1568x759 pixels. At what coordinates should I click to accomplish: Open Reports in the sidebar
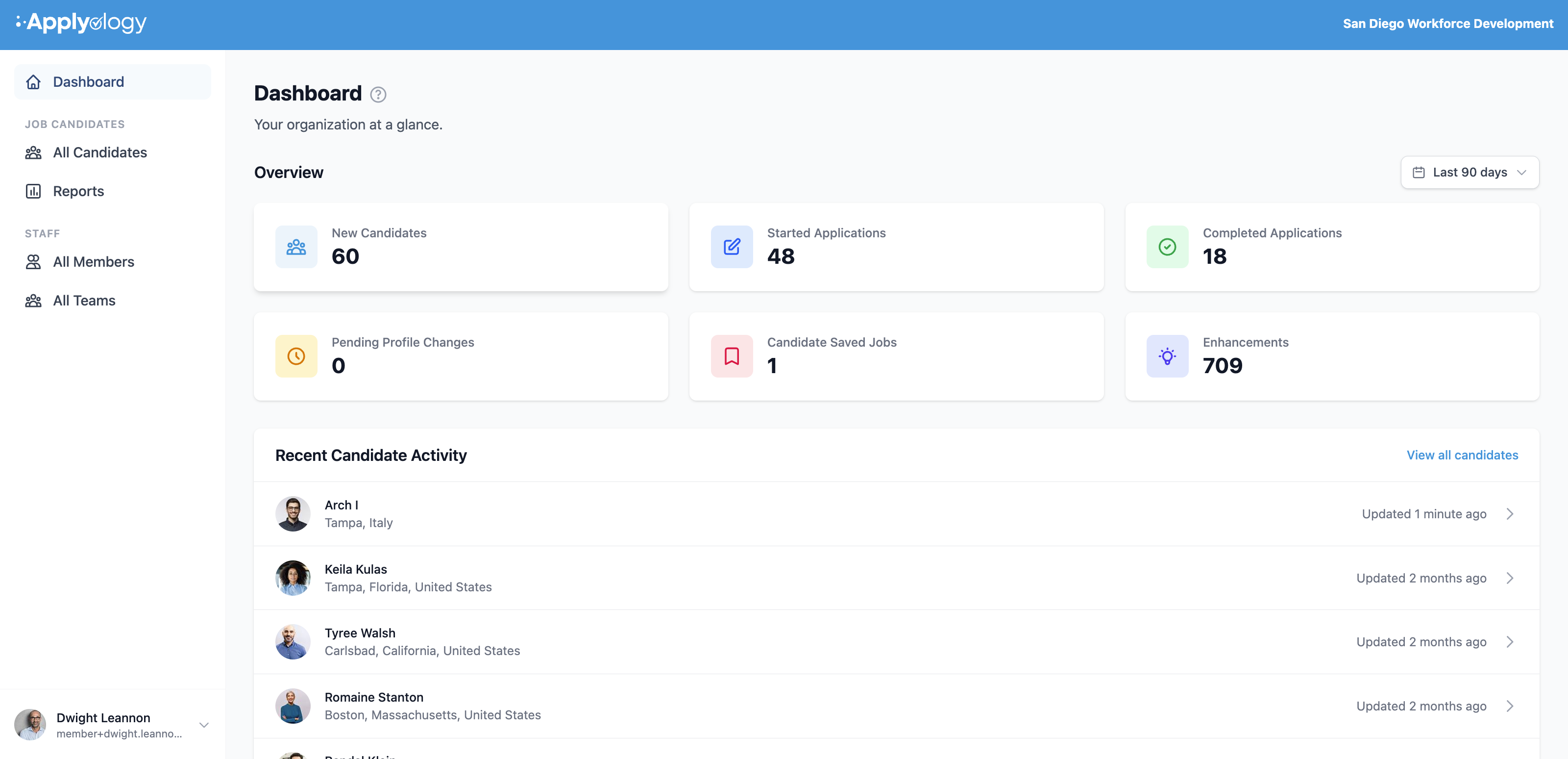(x=113, y=191)
